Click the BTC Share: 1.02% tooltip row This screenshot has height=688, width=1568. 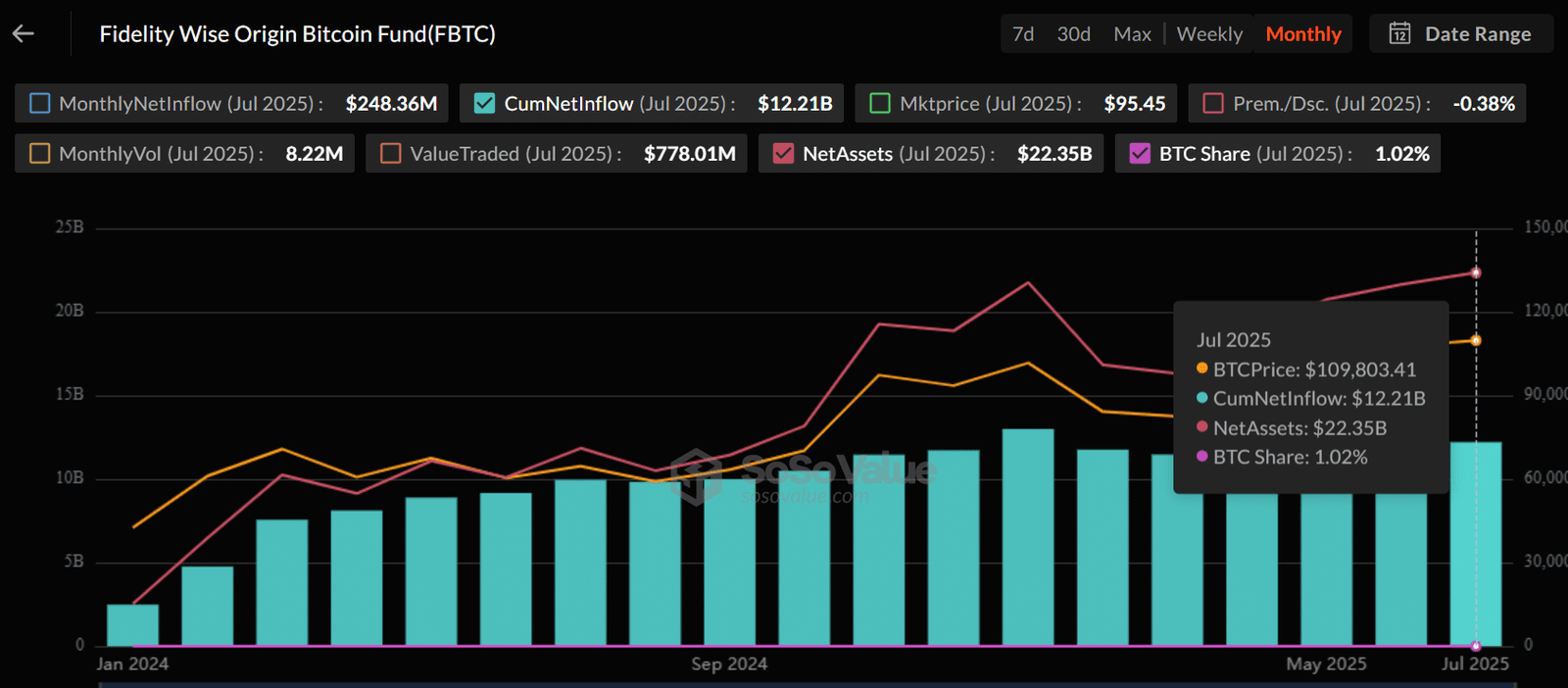point(1282,457)
